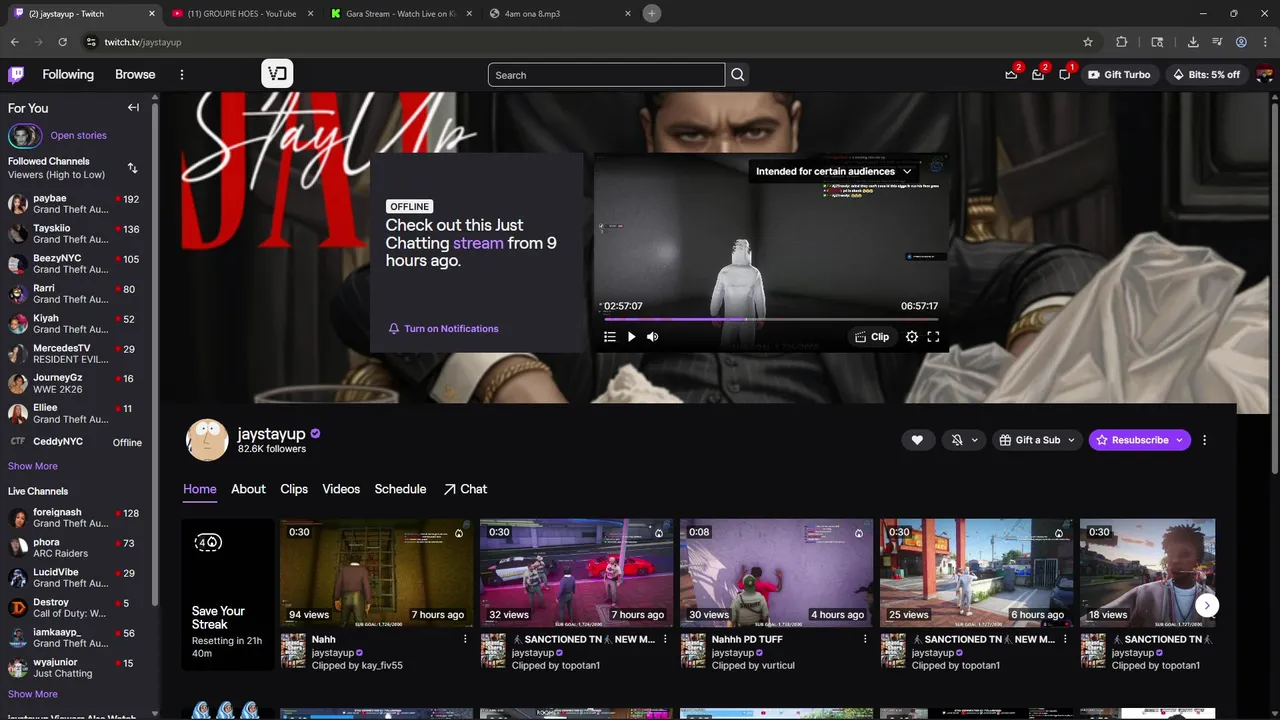The image size is (1280, 720).
Task: Click the search magnifier button
Action: [738, 75]
